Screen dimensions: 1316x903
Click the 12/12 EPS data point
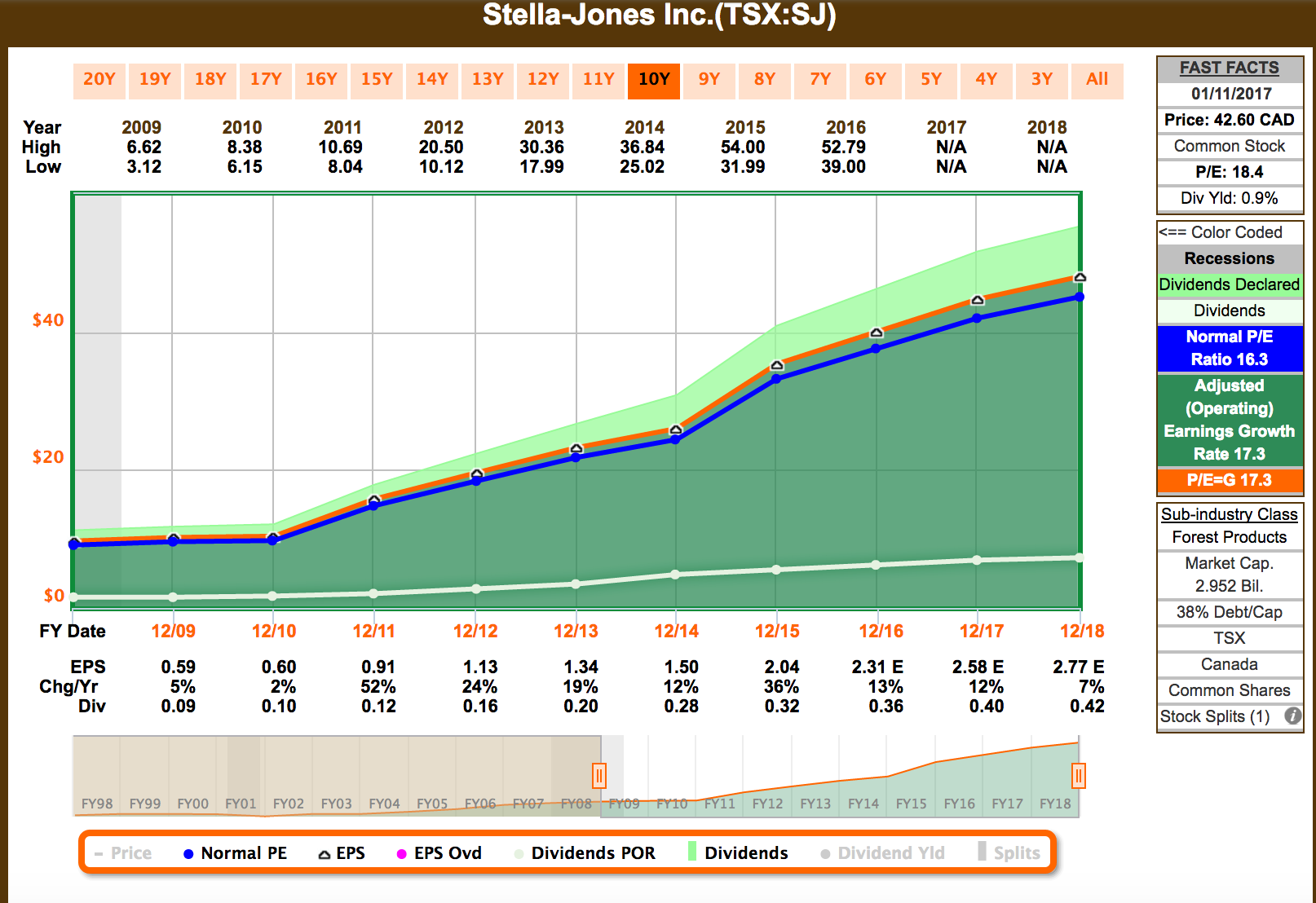pyautogui.click(x=477, y=474)
